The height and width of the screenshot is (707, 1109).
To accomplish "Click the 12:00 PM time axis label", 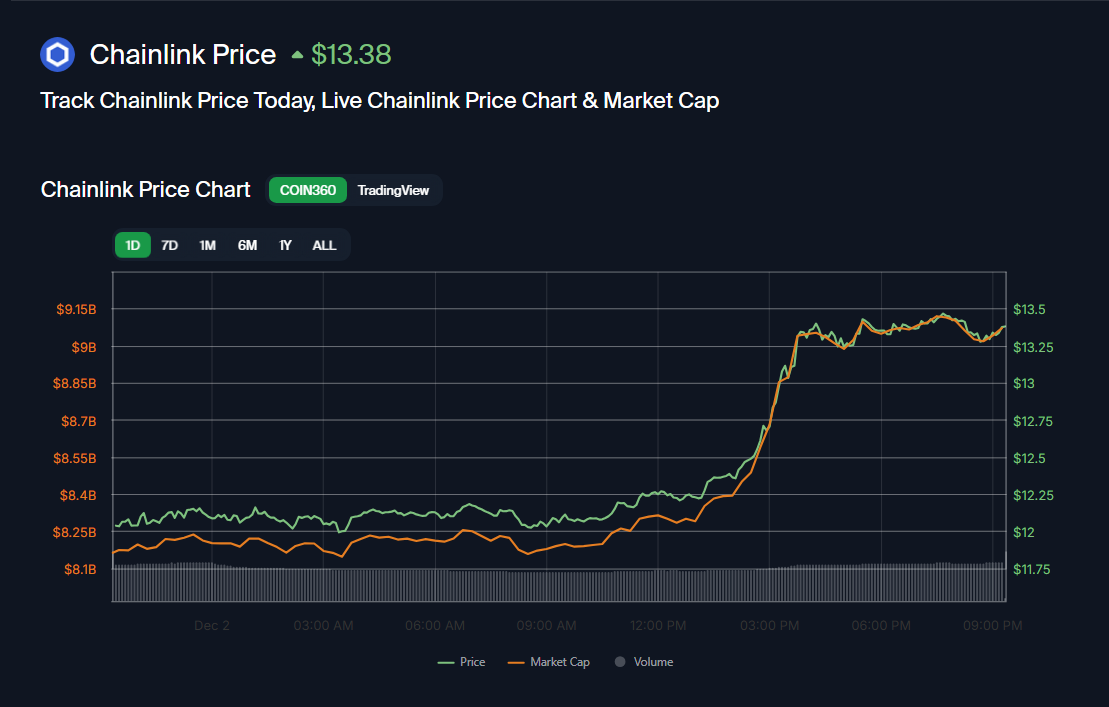I will (x=658, y=626).
